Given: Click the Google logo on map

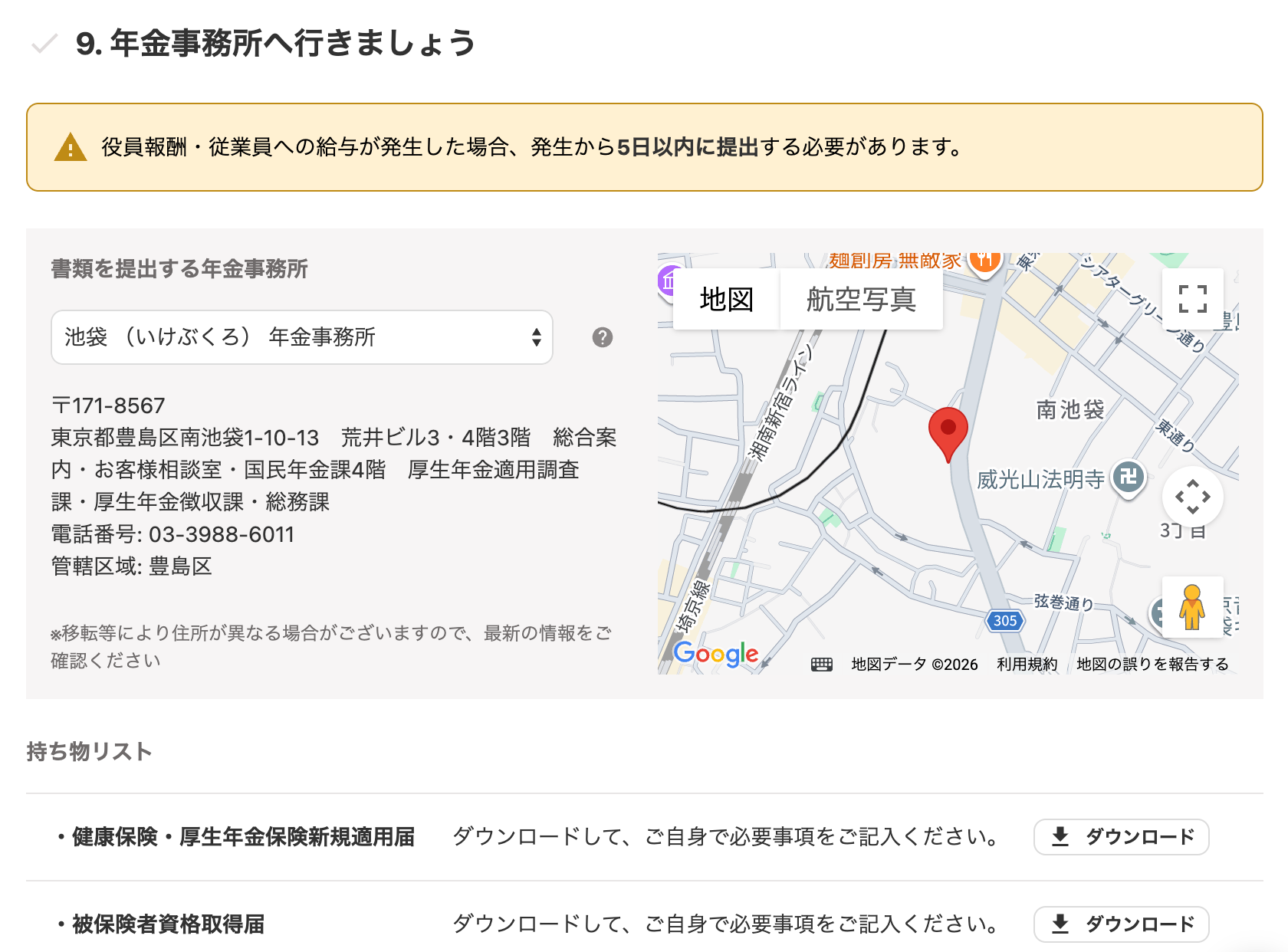Looking at the screenshot, I should point(716,655).
